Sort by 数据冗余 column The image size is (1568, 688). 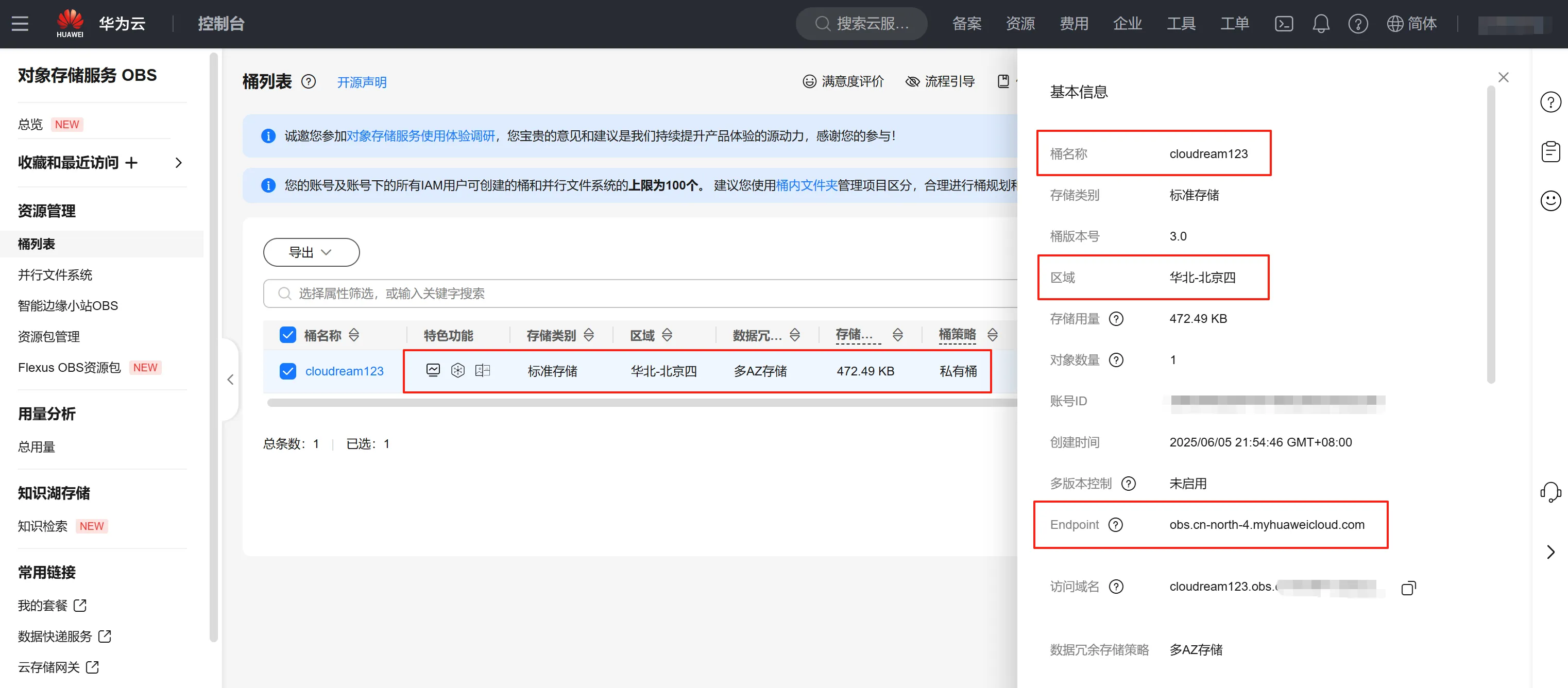[x=794, y=335]
